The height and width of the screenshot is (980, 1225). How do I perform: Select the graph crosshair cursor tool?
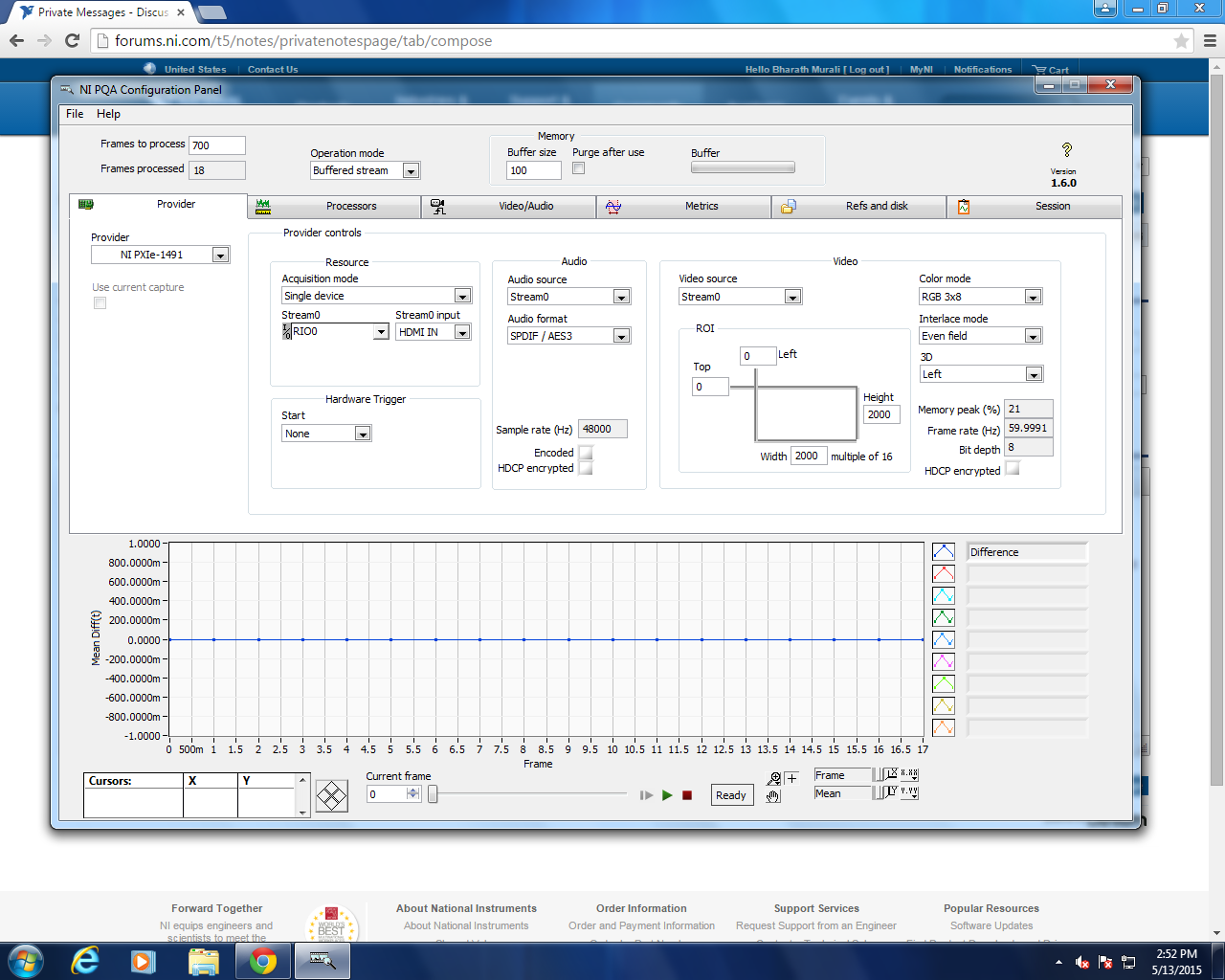tap(791, 779)
